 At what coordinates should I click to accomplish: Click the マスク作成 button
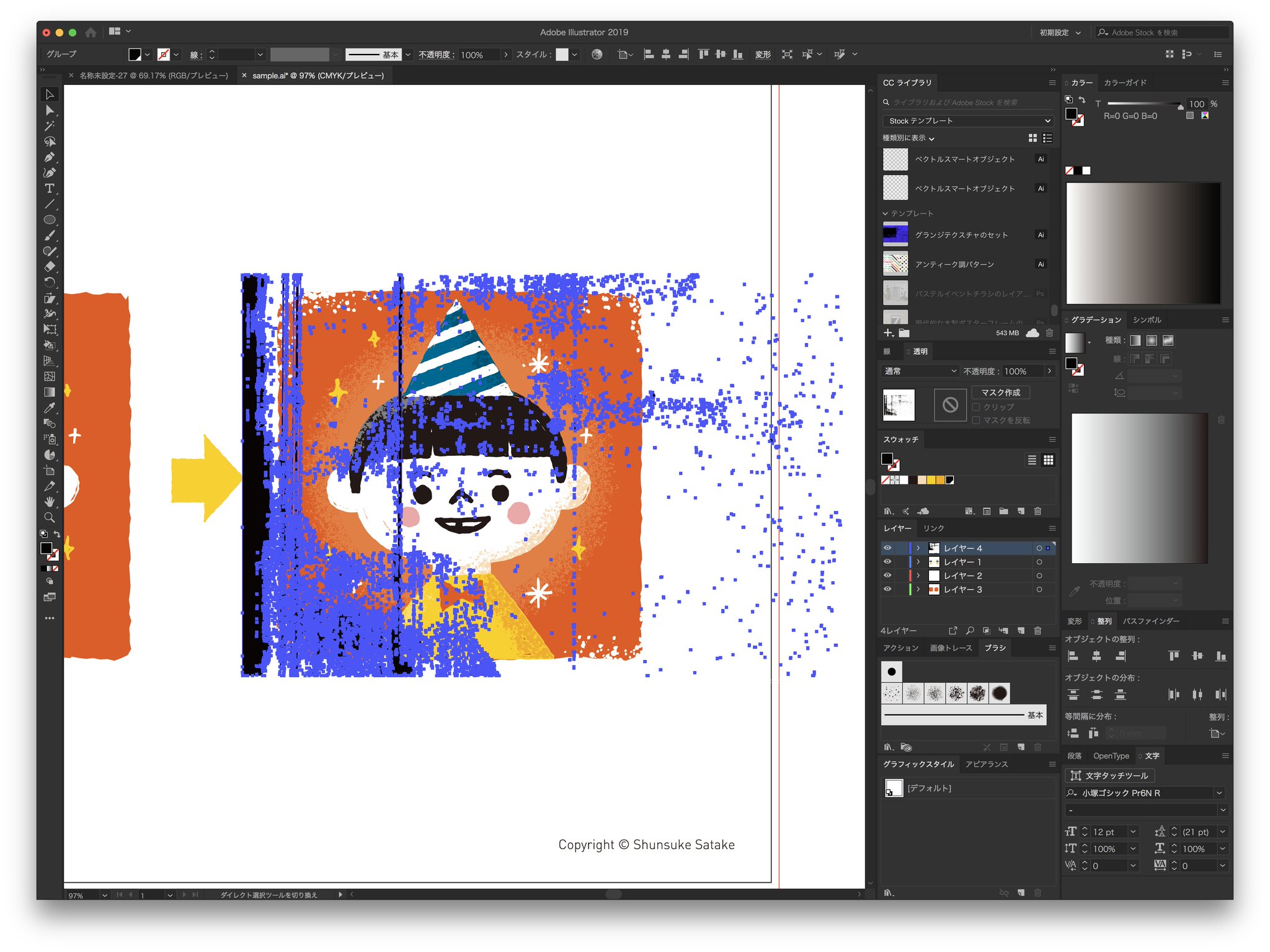pos(1000,393)
